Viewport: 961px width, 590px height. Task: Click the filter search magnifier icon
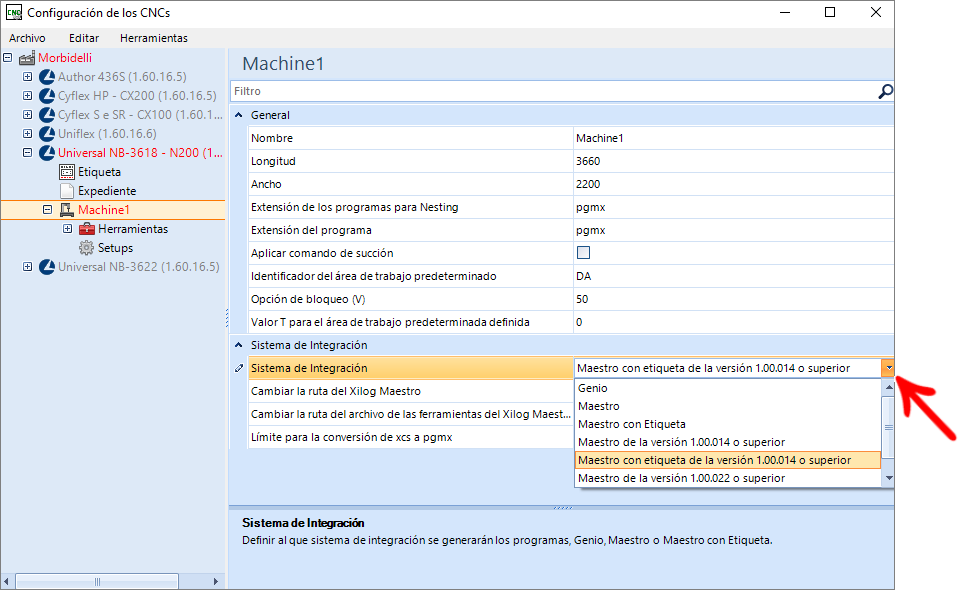click(885, 92)
